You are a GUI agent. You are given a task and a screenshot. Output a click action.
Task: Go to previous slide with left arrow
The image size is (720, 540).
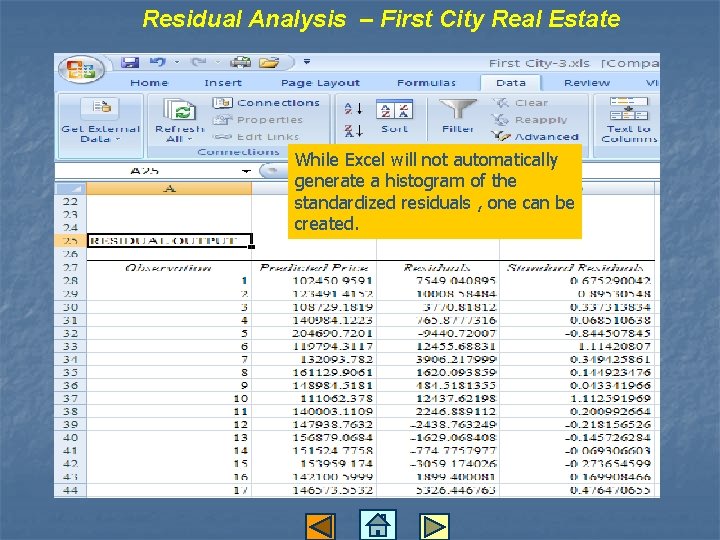tap(320, 526)
